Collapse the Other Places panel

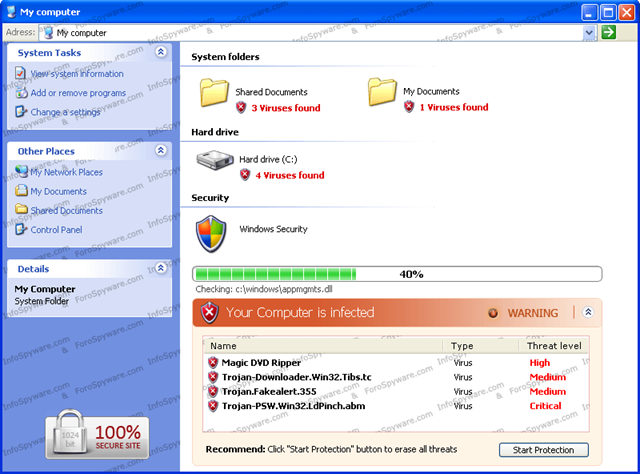(x=161, y=150)
